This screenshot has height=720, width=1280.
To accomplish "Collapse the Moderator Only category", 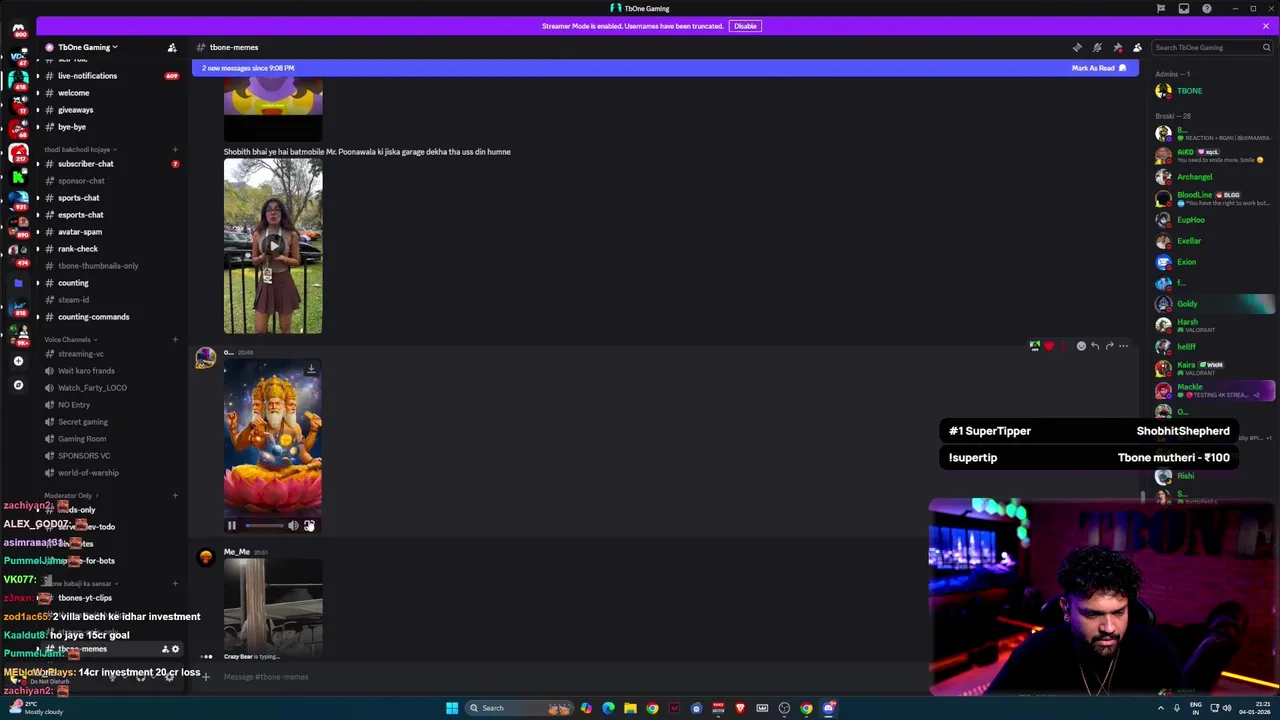I will [69, 495].
